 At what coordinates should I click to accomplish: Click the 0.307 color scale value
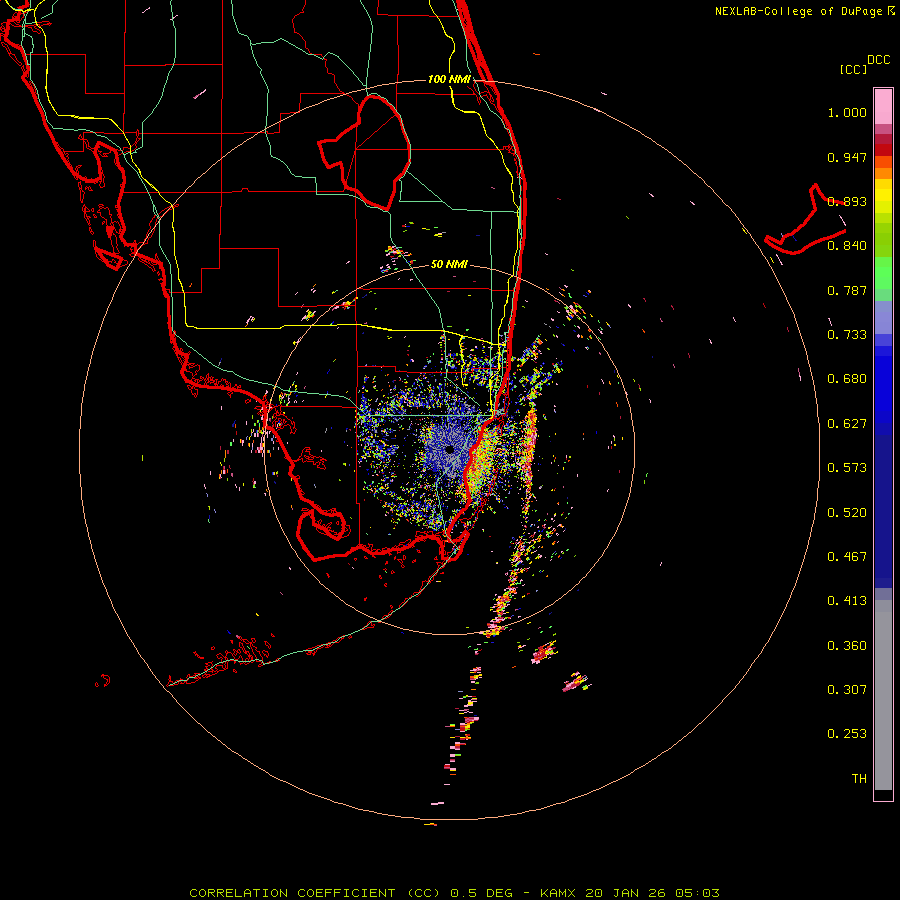847,690
